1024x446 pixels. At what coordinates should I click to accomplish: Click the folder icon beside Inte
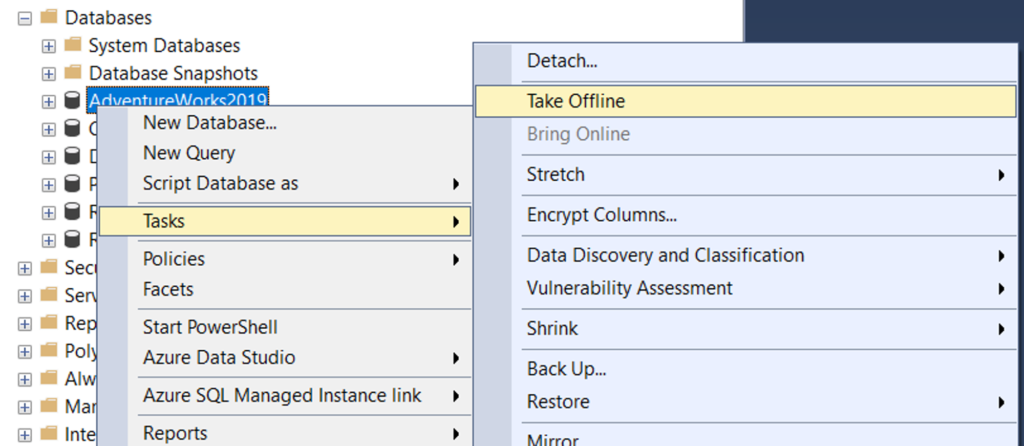[48, 433]
